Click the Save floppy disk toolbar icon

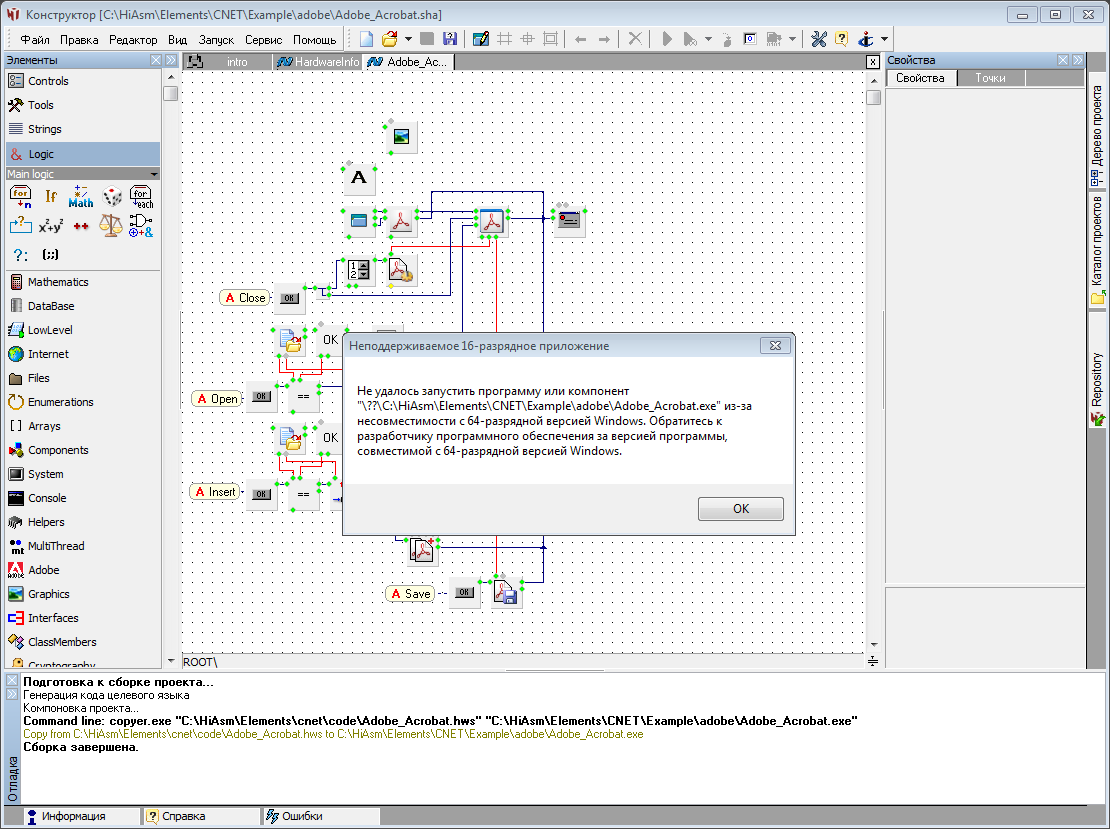[x=449, y=39]
